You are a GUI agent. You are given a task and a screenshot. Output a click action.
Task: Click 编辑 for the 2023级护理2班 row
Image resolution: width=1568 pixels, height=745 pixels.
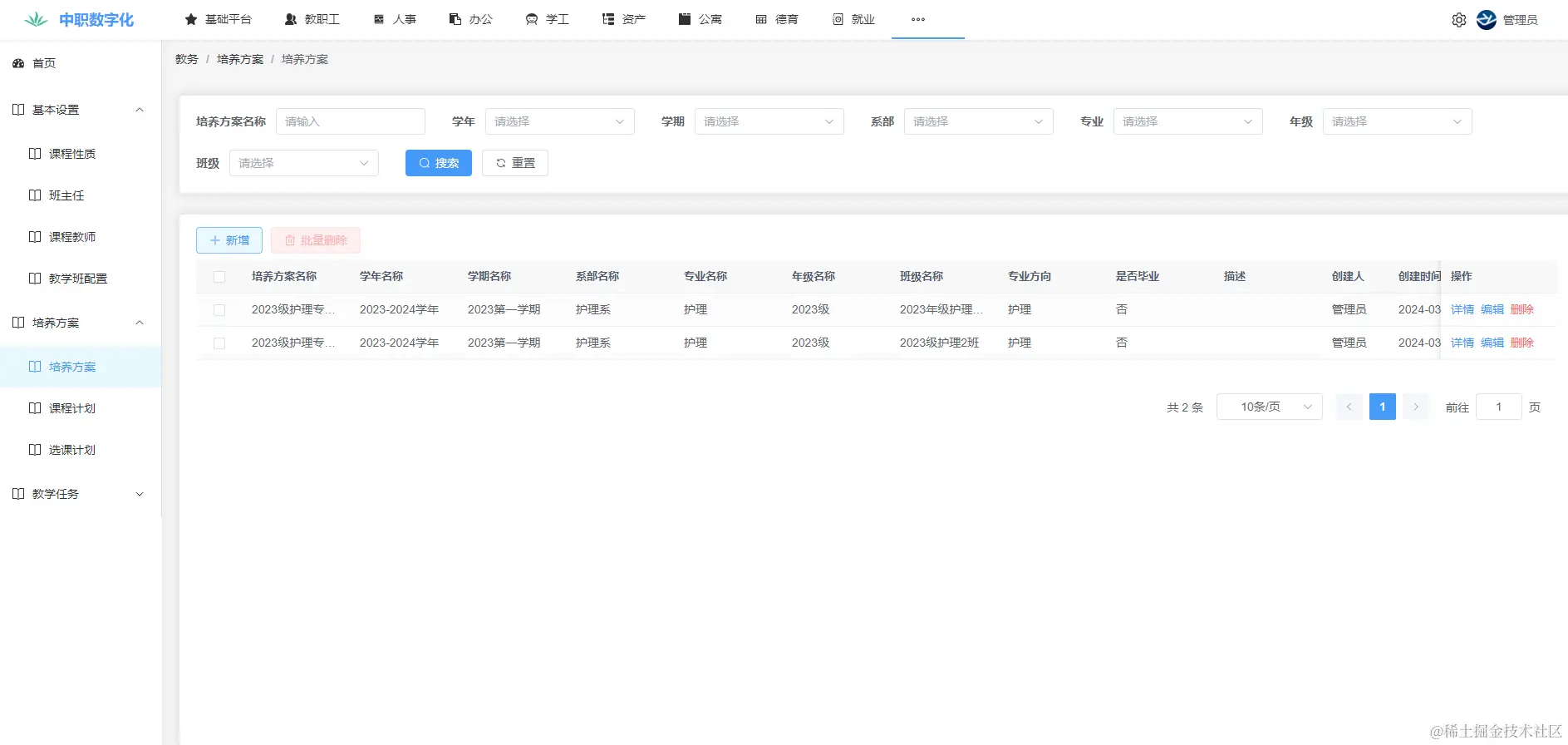coord(1492,343)
